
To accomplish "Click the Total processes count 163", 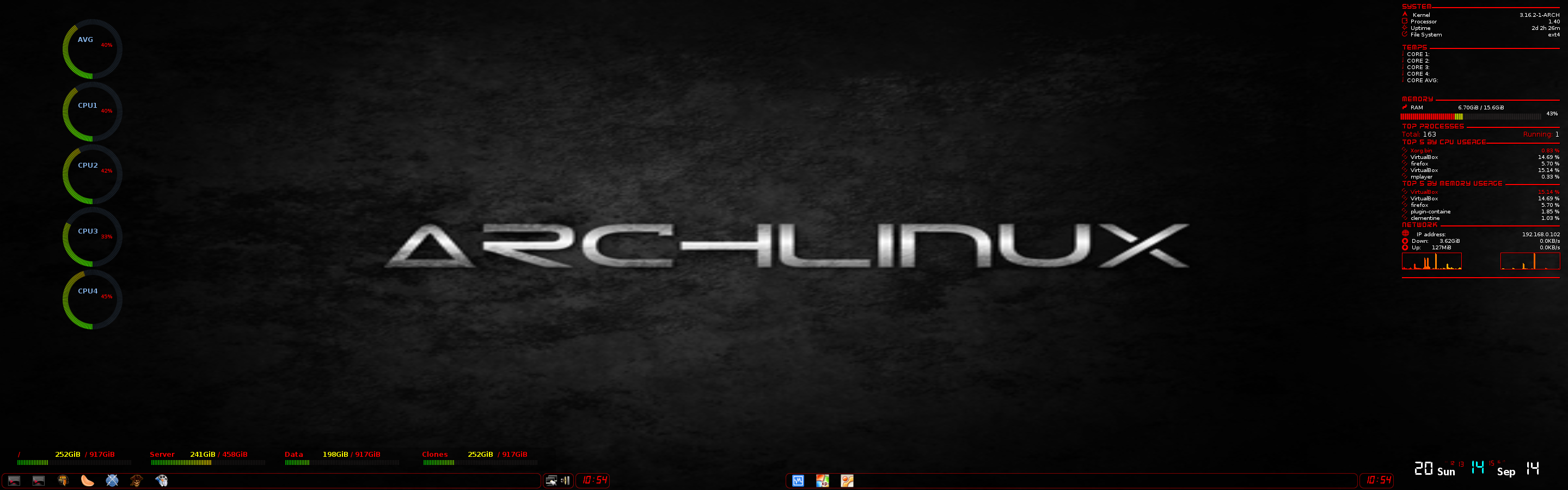I will click(x=1429, y=134).
